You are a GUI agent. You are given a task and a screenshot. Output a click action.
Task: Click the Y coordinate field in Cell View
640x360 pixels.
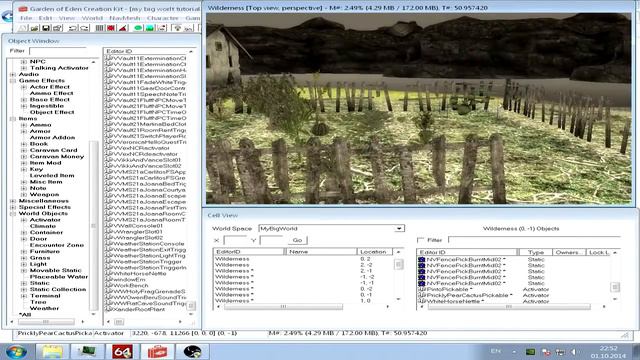pyautogui.click(x=271, y=240)
